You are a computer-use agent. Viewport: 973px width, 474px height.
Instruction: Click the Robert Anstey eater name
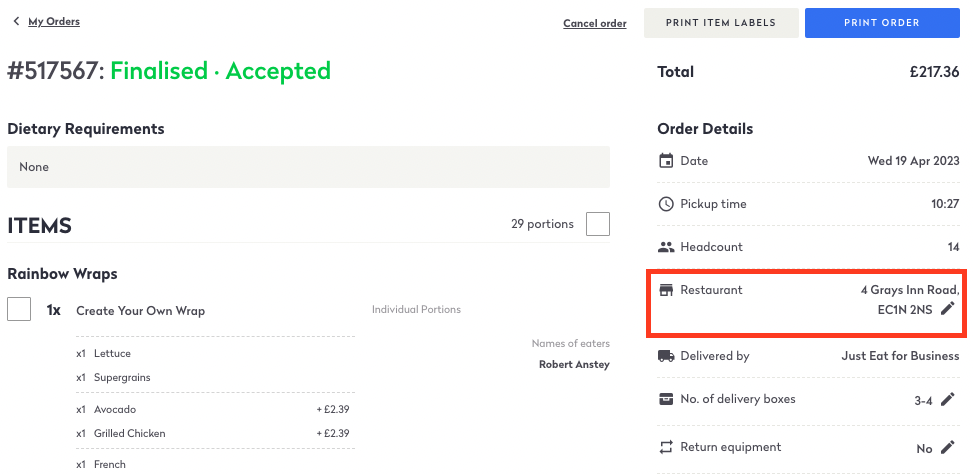tap(574, 365)
